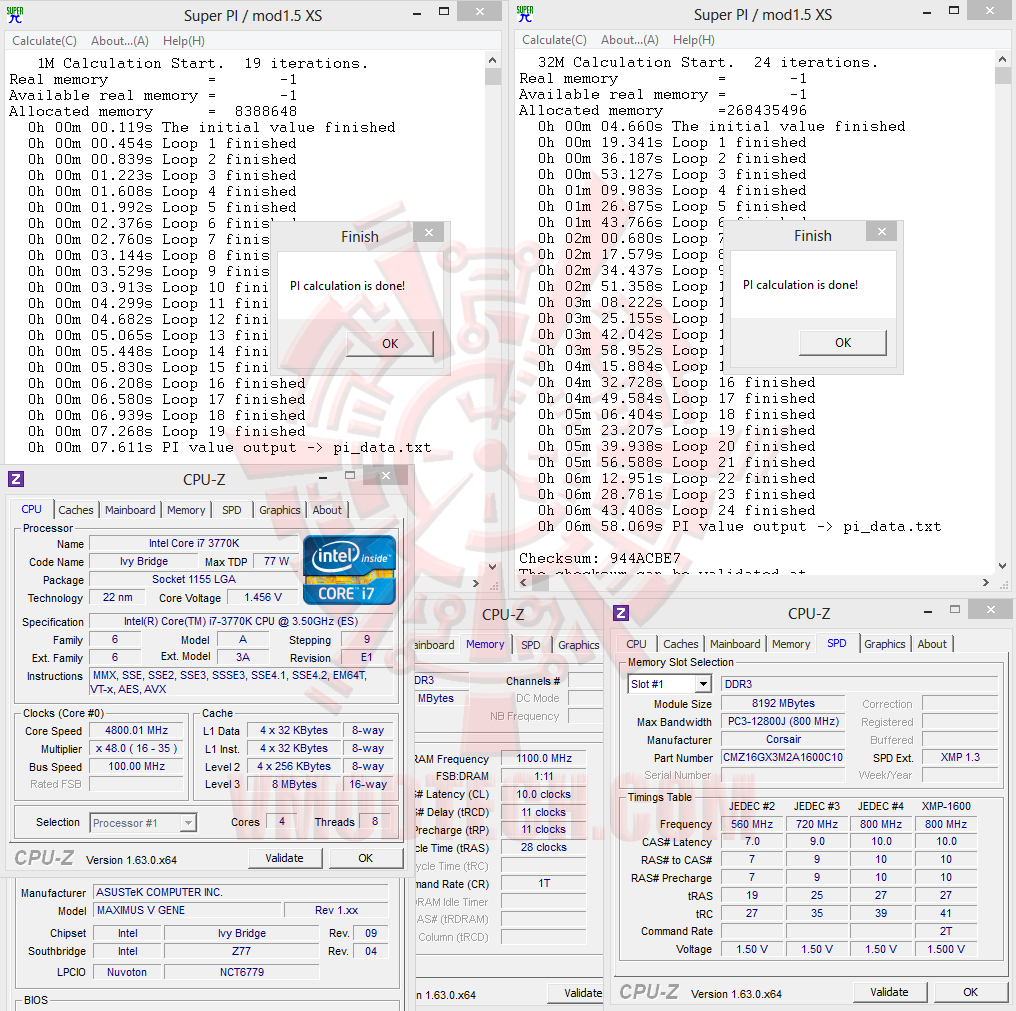Select the CPU tab in the SPD CPU-Z window
1016x1011 pixels.
click(636, 644)
